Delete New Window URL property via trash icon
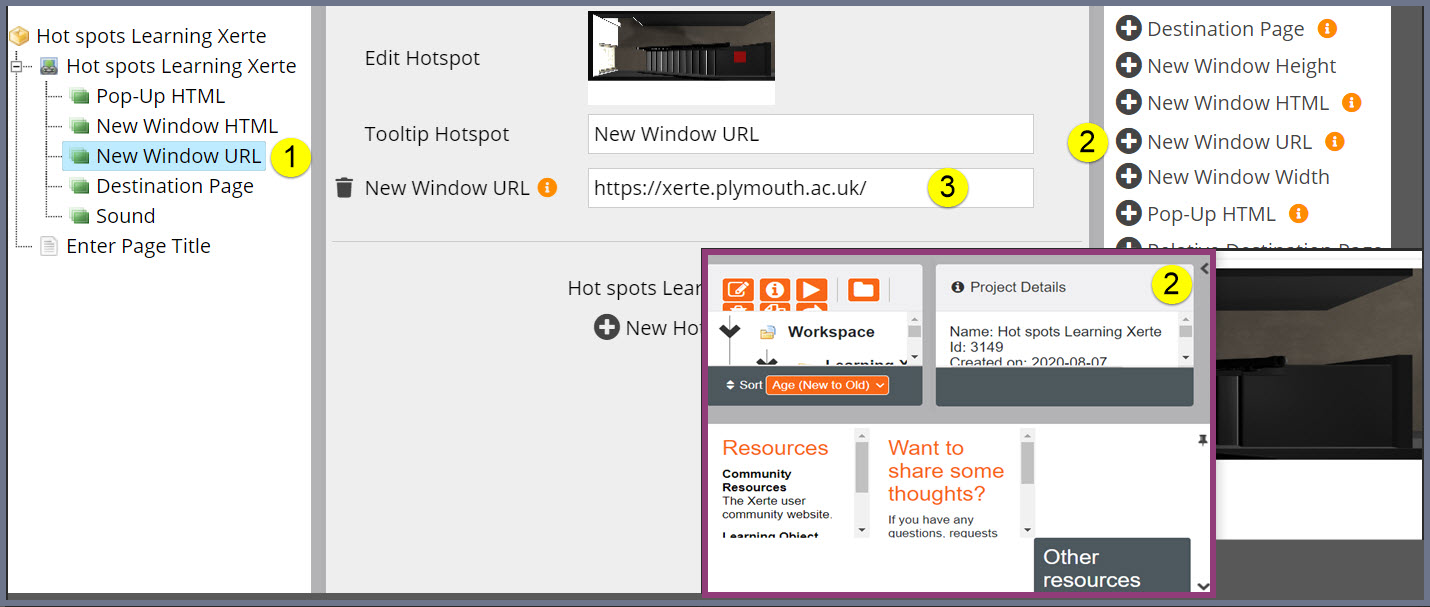This screenshot has width=1430, height=607. (345, 187)
